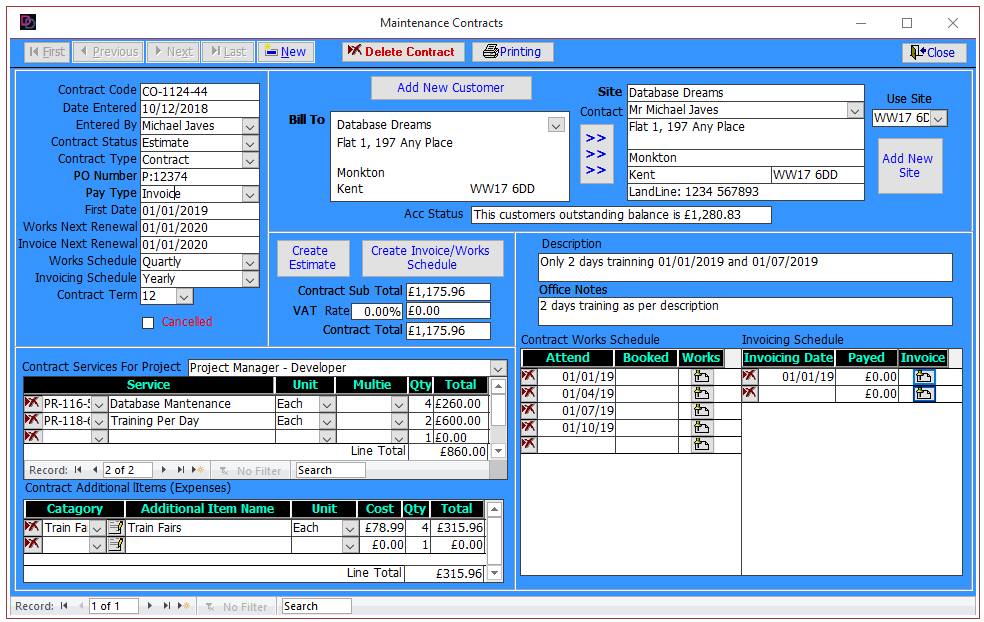Image resolution: width=984 pixels, height=622 pixels.
Task: Open the site Contact dropdown
Action: 855,110
